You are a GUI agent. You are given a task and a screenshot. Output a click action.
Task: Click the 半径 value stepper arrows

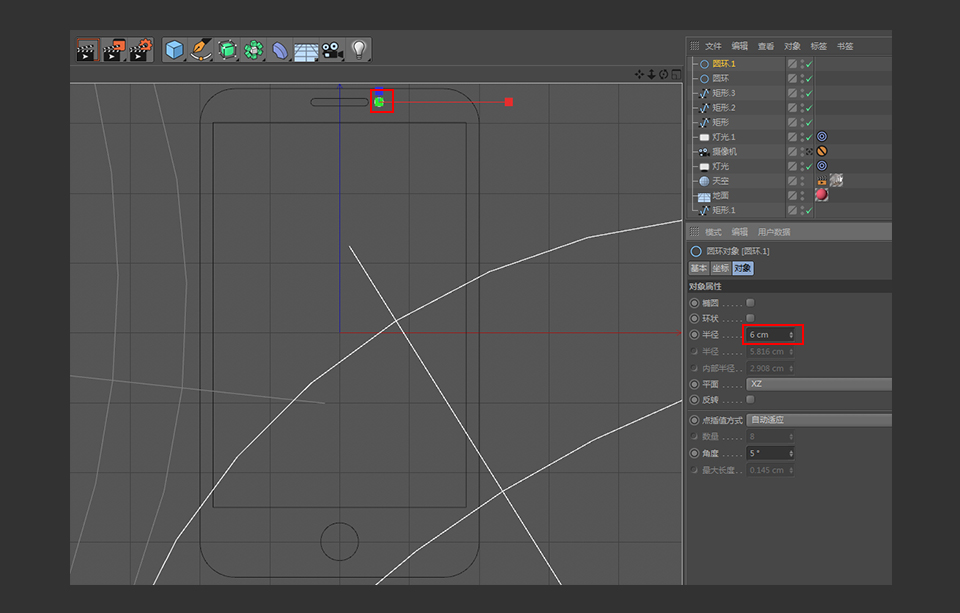tap(793, 334)
